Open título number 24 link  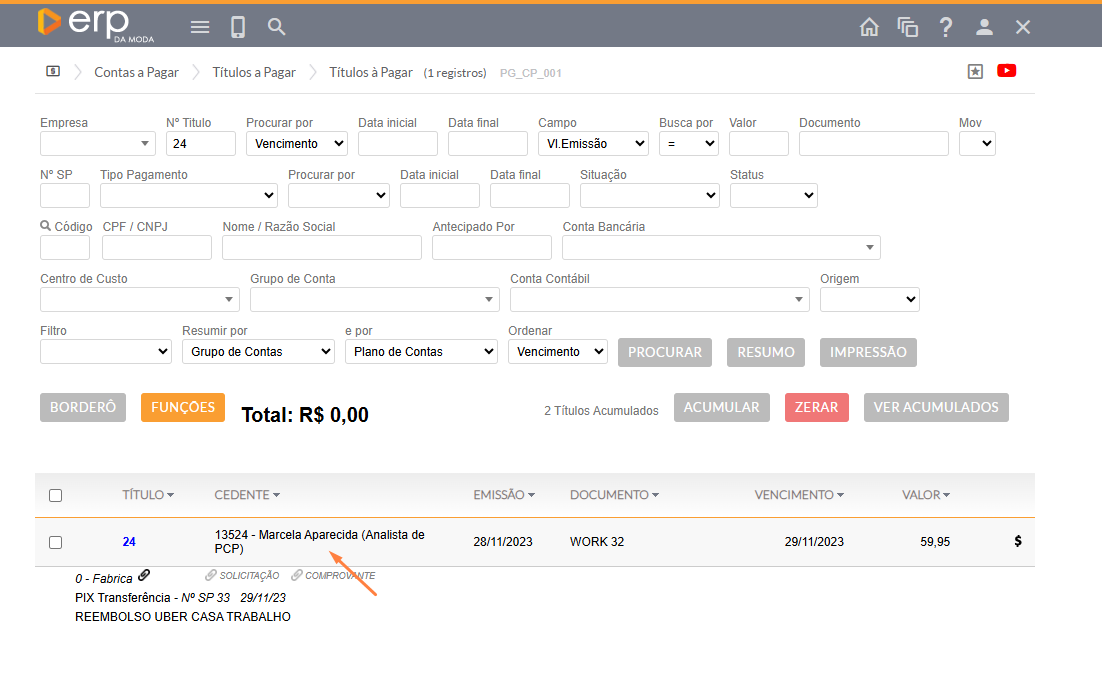coord(129,542)
